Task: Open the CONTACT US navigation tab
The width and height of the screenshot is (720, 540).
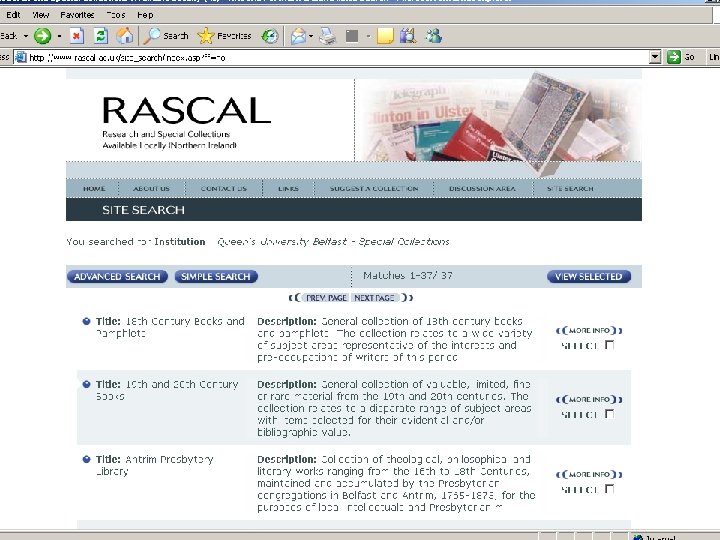Action: (224, 188)
